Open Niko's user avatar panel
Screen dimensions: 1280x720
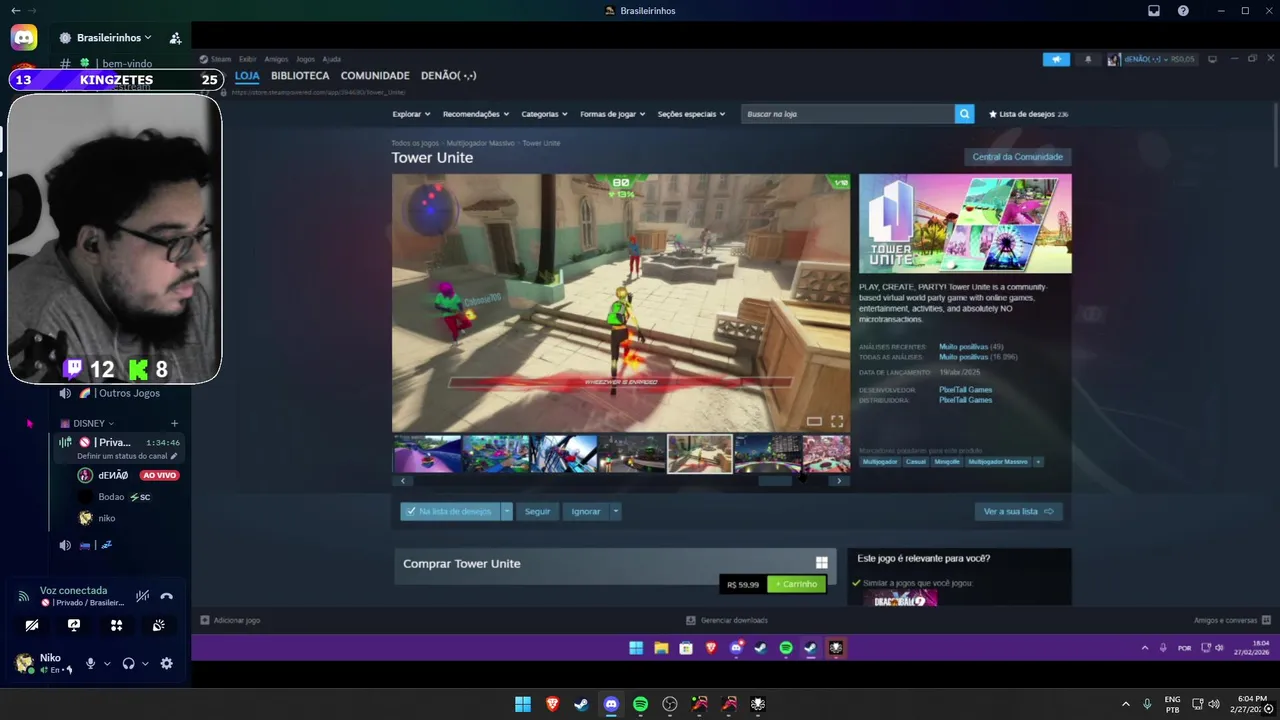[24, 662]
